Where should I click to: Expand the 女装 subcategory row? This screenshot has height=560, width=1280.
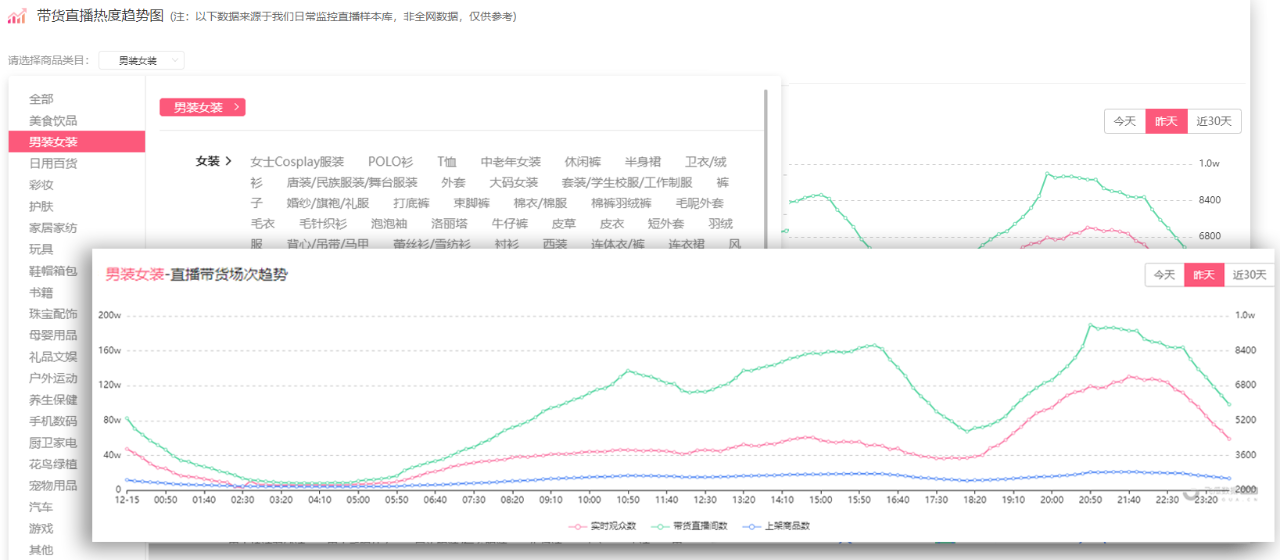214,161
